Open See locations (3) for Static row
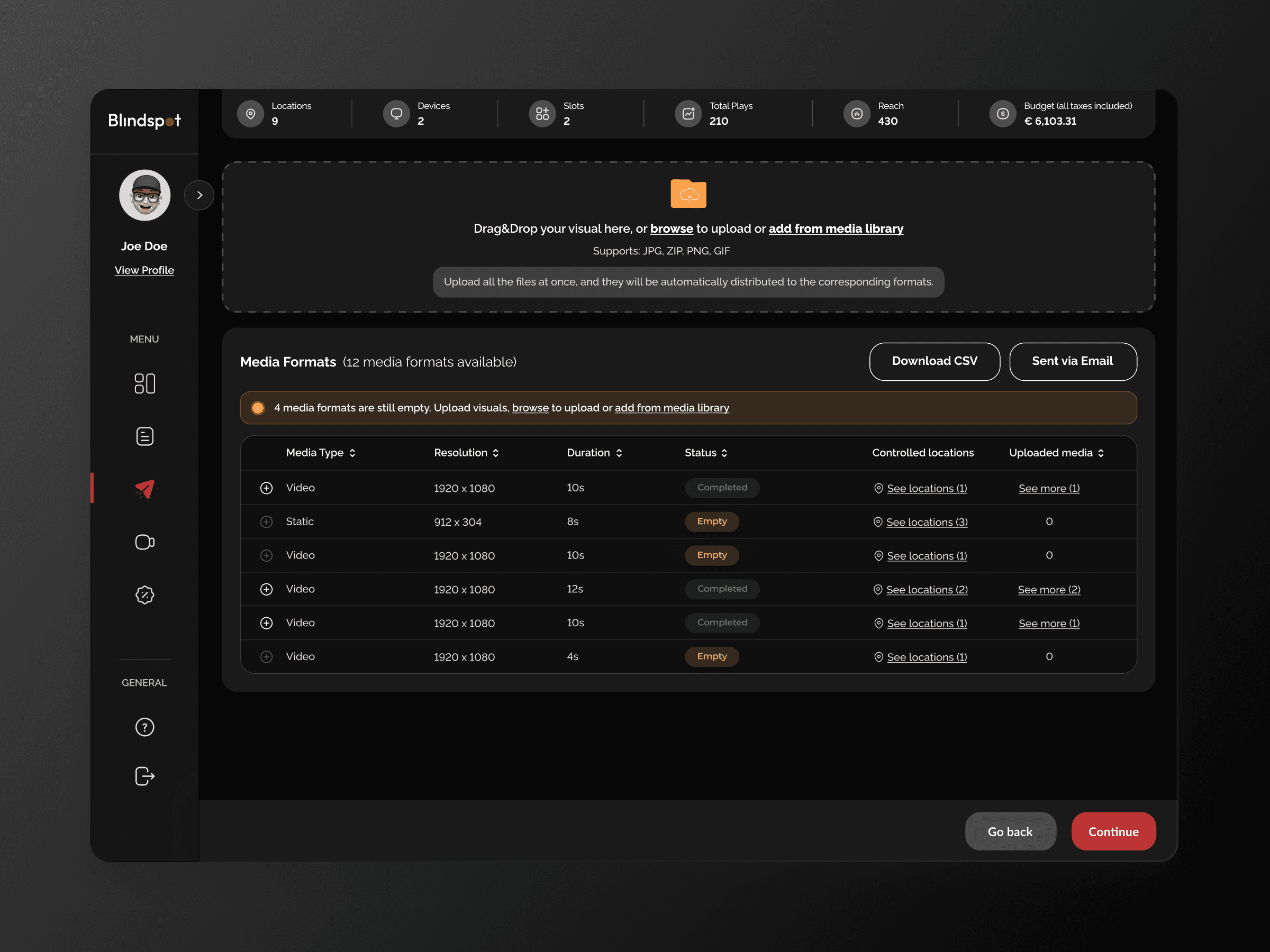Viewport: 1270px width, 952px height. pyautogui.click(x=926, y=522)
